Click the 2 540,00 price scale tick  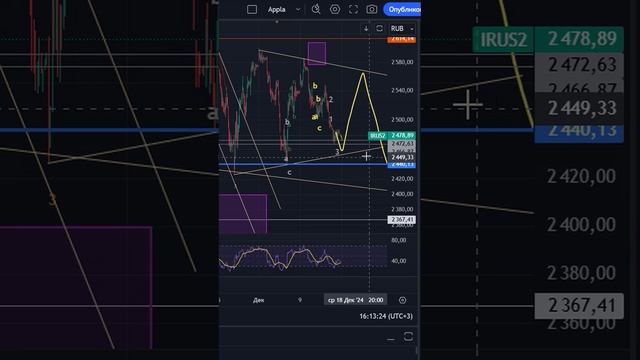[x=402, y=90]
